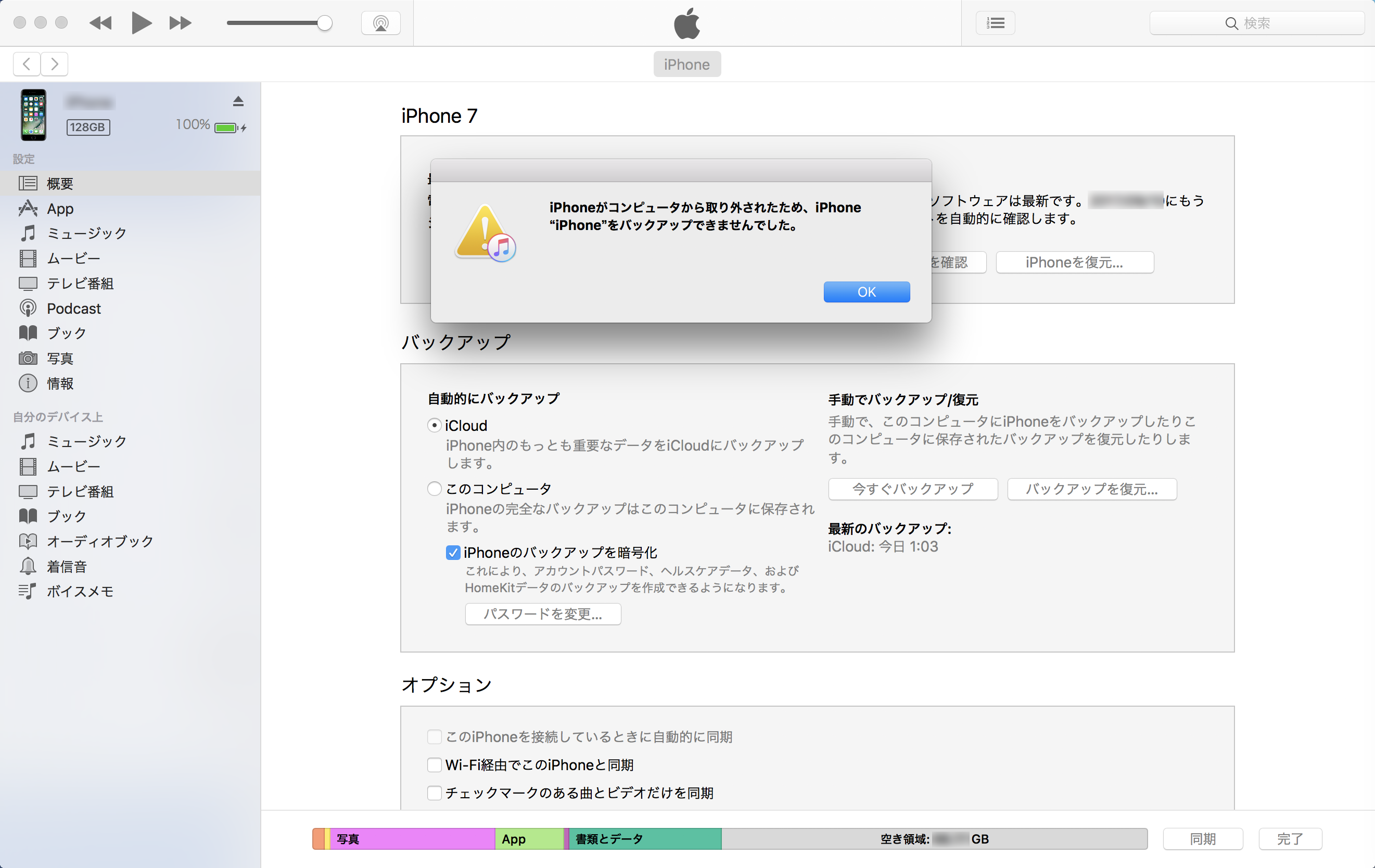Image resolution: width=1375 pixels, height=868 pixels.
Task: Click 今すぐバックアップ button
Action: click(912, 489)
